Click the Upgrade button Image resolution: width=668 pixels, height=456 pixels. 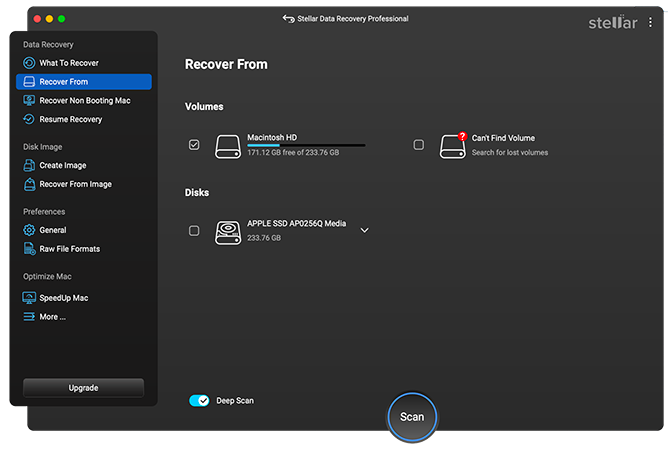pyautogui.click(x=83, y=387)
